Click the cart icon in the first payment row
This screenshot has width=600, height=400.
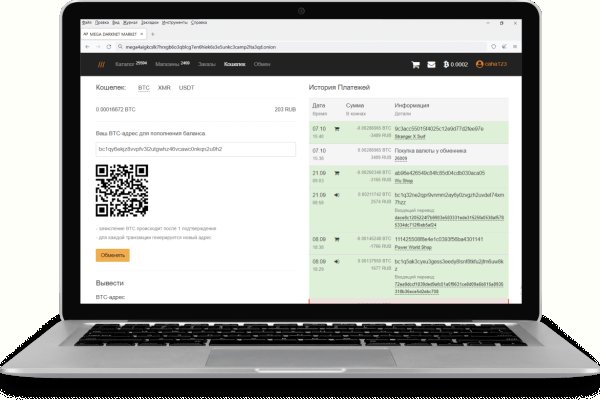click(x=337, y=128)
